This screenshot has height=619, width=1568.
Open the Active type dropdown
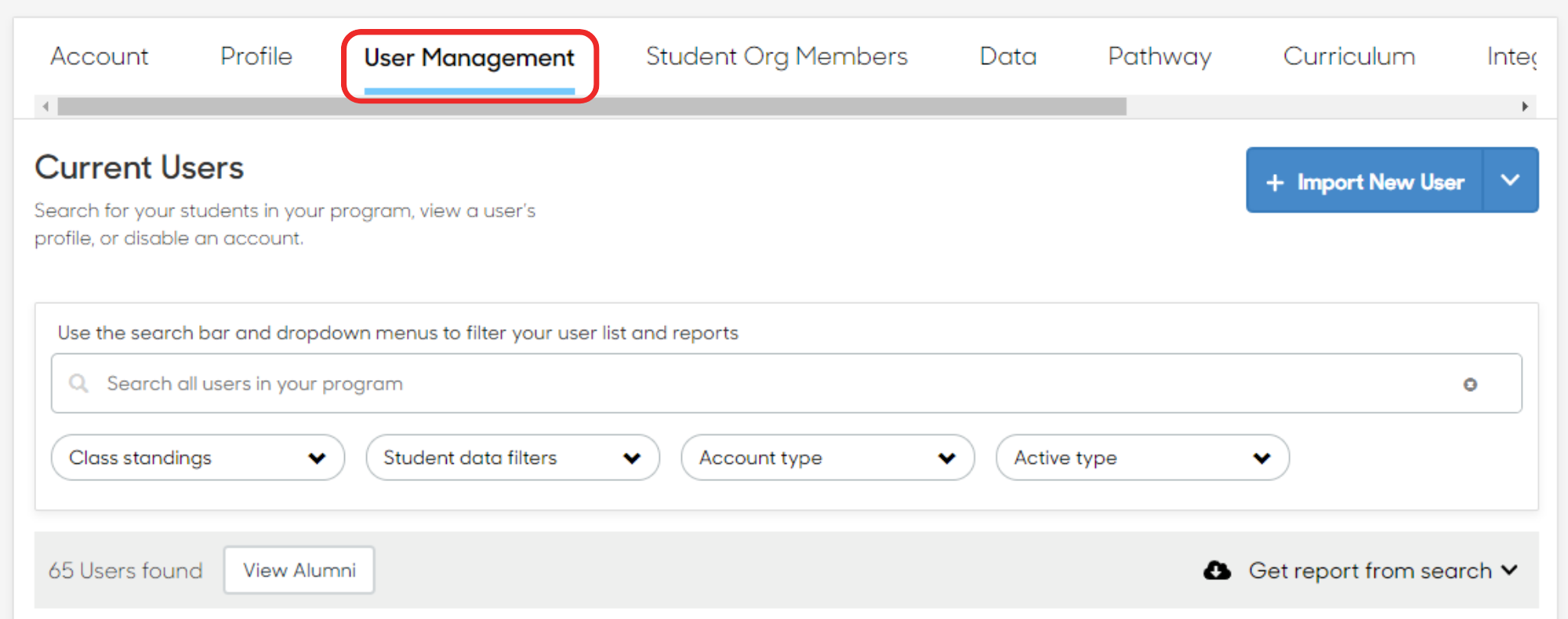click(1142, 458)
